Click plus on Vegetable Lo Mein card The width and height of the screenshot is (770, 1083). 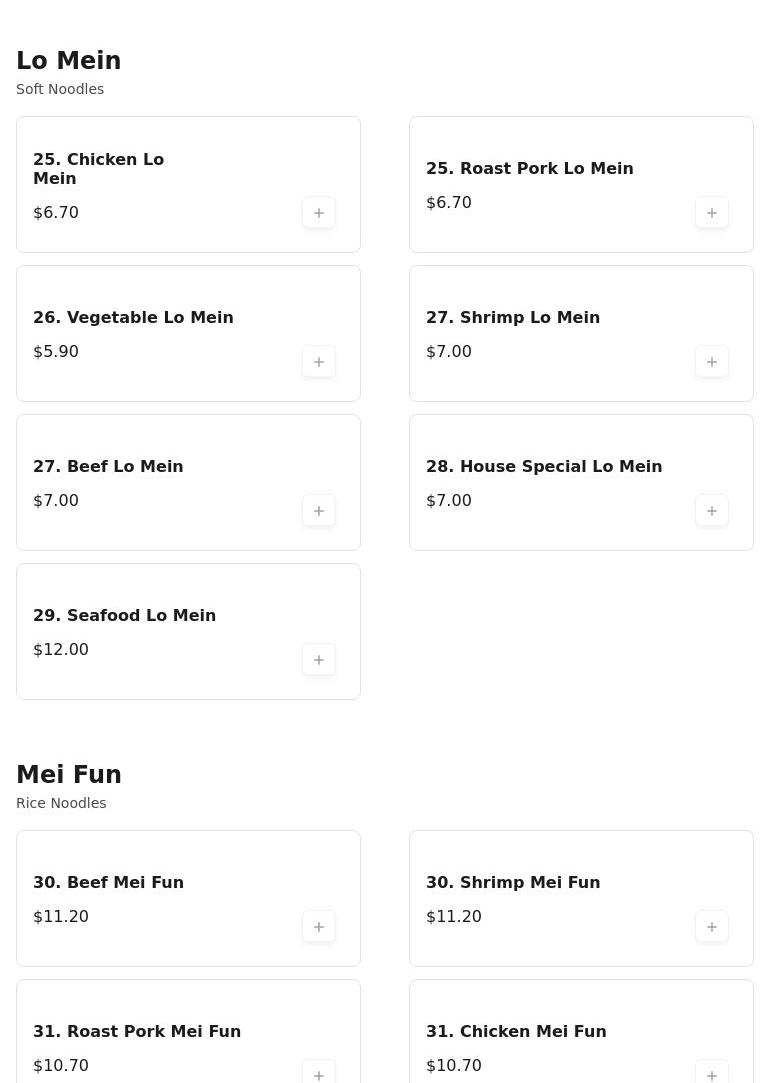318,362
